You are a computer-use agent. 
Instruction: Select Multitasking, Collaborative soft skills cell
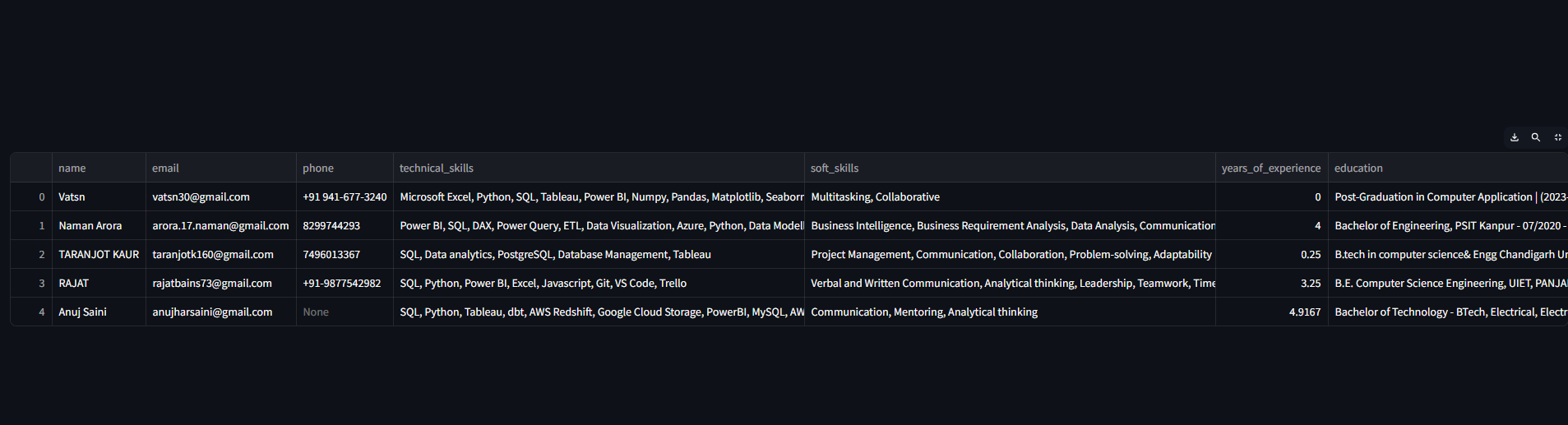tap(1010, 196)
